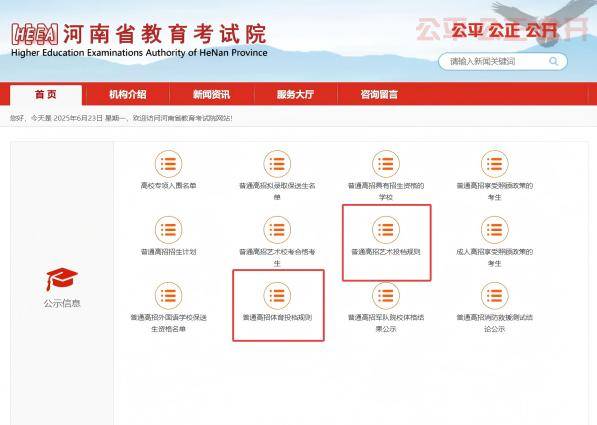The height and width of the screenshot is (425, 597).
Task: Click the search magnifier icon
Action: click(554, 61)
